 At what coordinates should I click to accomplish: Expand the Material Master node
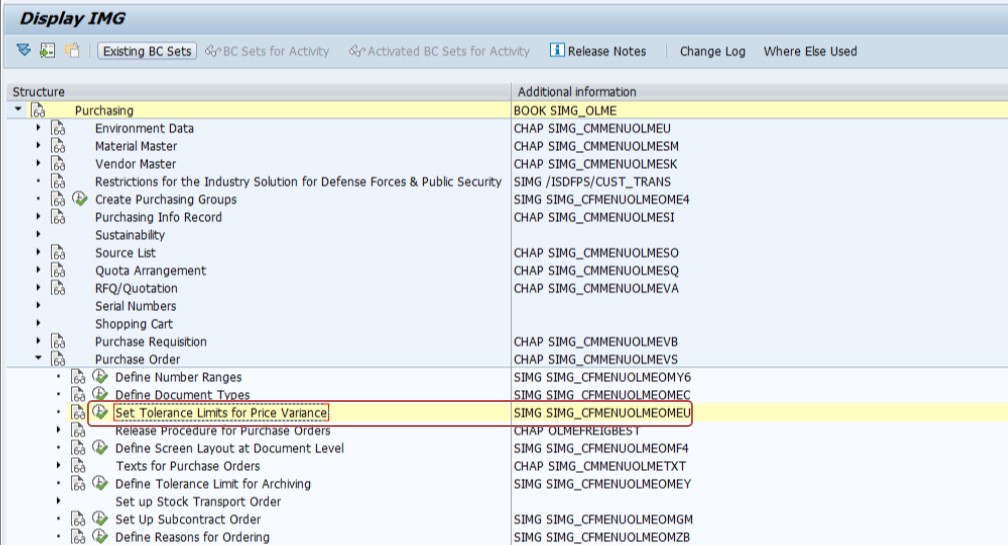coord(39,146)
